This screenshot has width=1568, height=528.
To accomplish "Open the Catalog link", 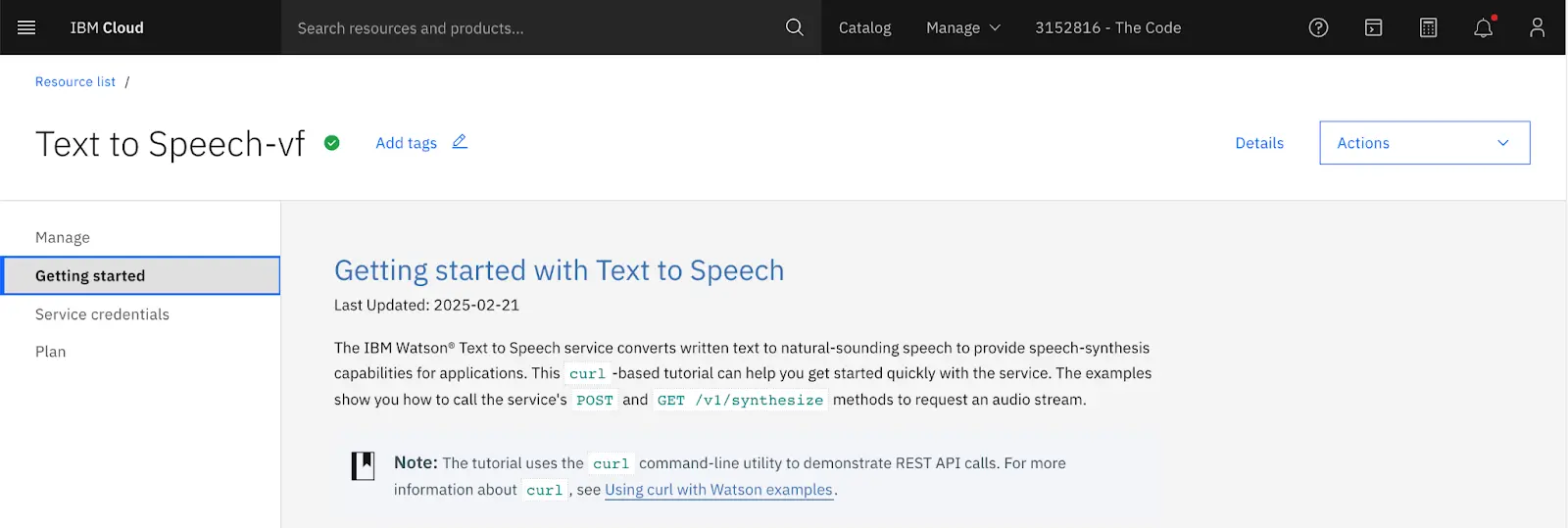I will (x=865, y=27).
